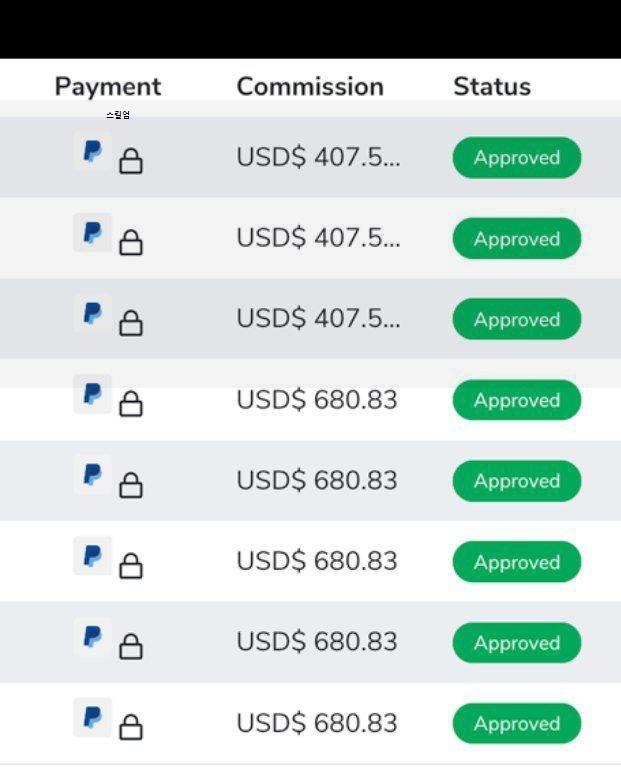Click the lock icon in the seventh row
The image size is (621, 776).
click(131, 647)
